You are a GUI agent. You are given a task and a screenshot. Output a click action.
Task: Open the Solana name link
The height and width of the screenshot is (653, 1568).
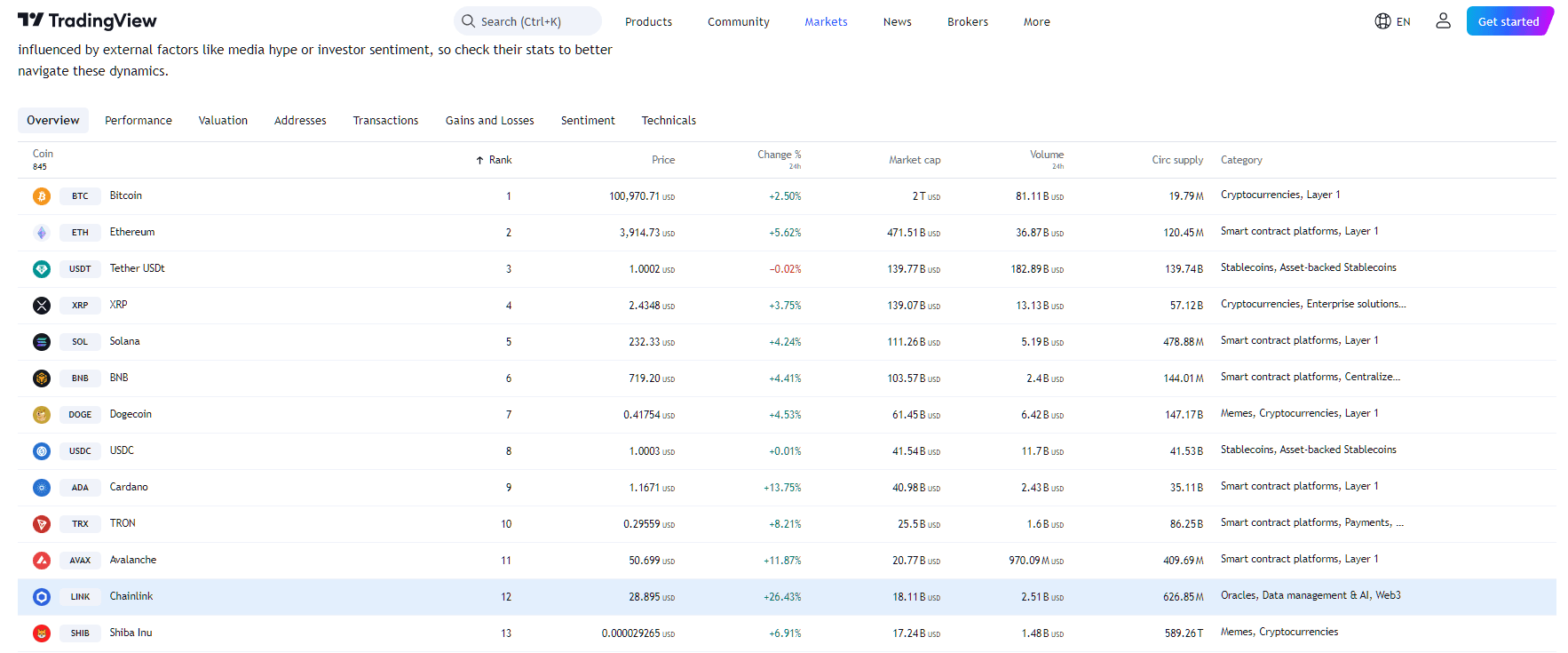124,341
